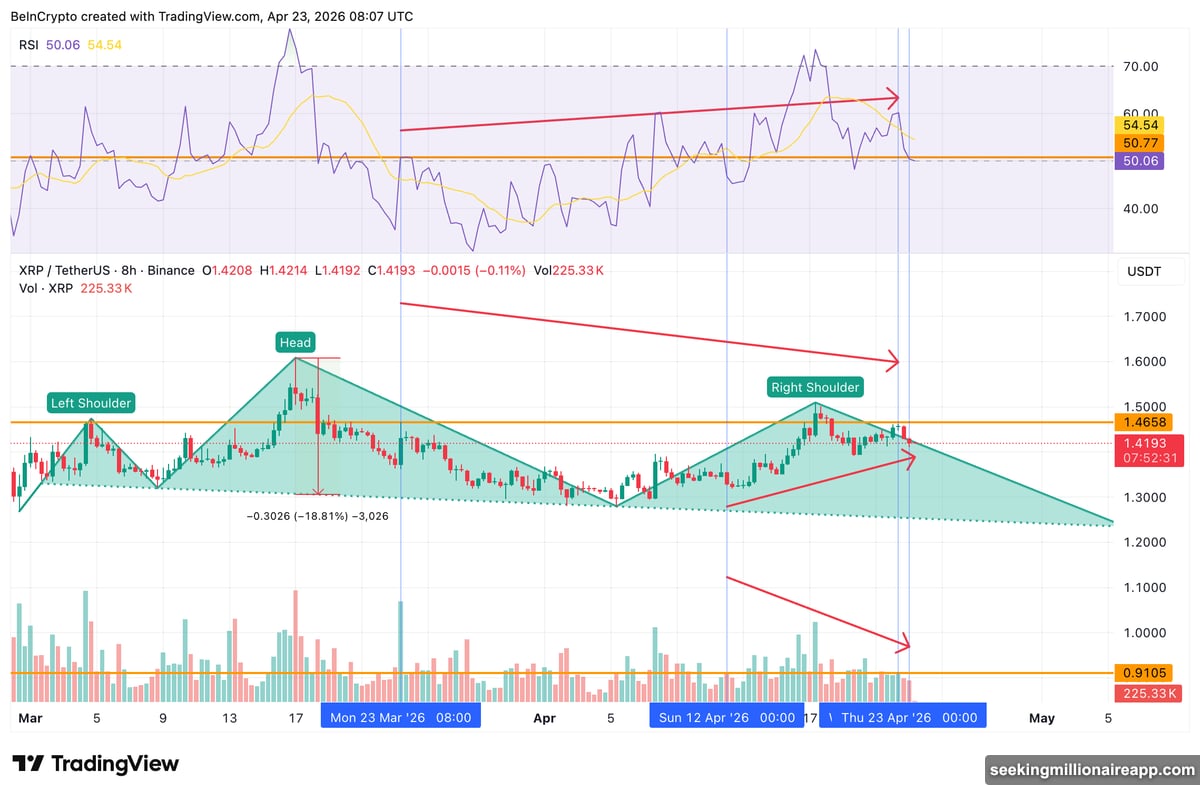Click the Thu 23 Apr '26 date marker

903,715
